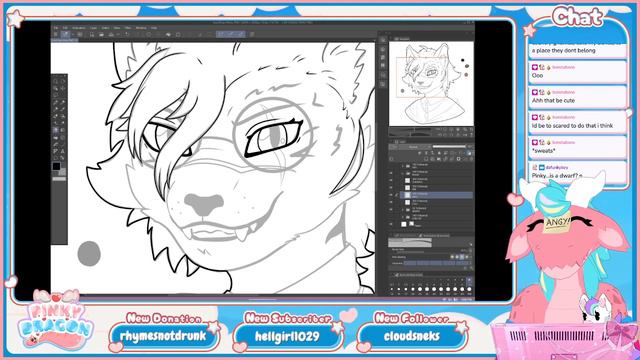Open the Help menu
Screen dimensions: 640x360
(154, 28)
